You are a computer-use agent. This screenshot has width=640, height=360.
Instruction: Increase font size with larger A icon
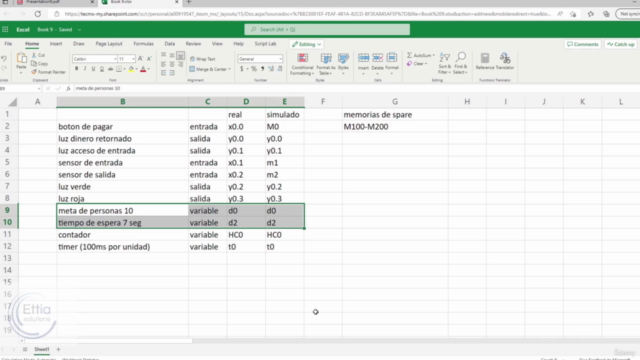tap(141, 59)
